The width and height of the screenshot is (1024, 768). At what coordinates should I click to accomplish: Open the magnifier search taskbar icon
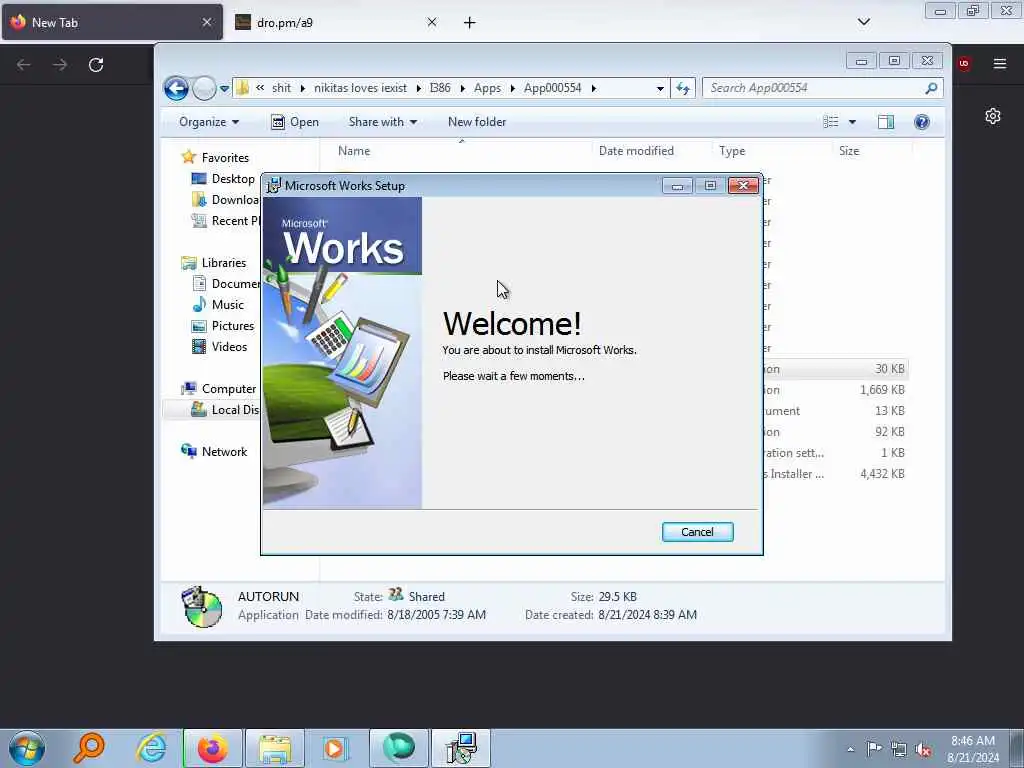coord(89,748)
